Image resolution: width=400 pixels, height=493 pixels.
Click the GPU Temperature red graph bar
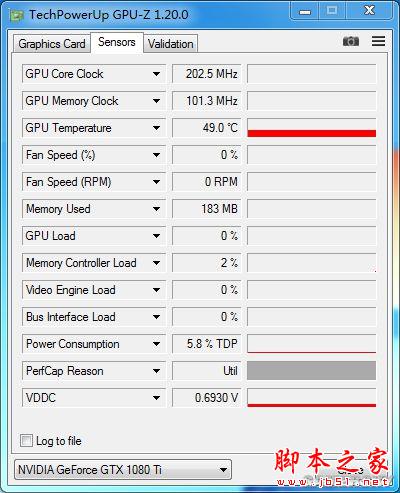coord(312,133)
